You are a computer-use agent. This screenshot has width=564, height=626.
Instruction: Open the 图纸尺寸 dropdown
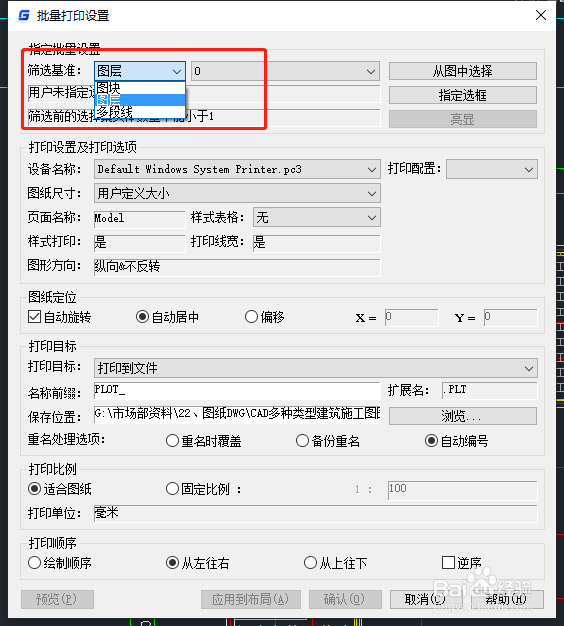click(x=237, y=194)
